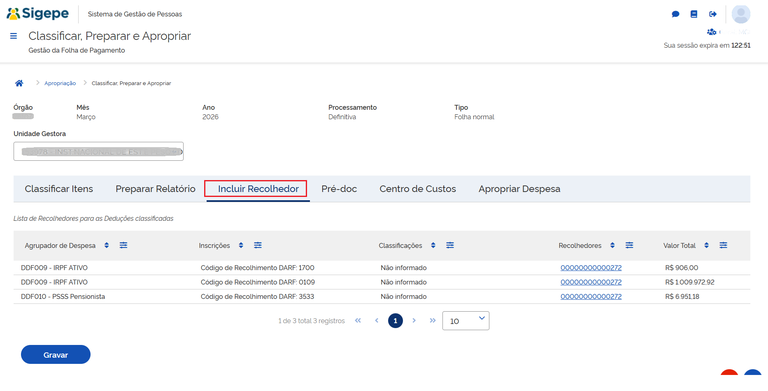Viewport: 768px width, 391px height.
Task: Switch to Pré-doc tab
Action: pos(339,189)
